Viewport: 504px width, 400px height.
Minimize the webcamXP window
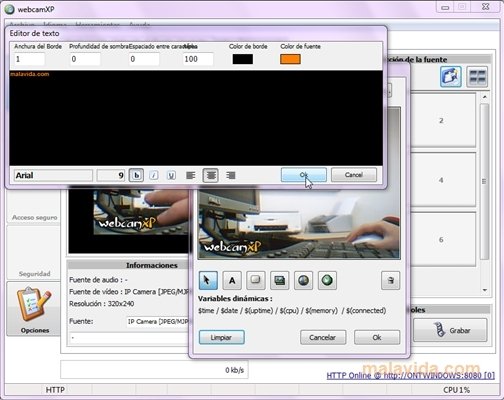[x=445, y=7]
